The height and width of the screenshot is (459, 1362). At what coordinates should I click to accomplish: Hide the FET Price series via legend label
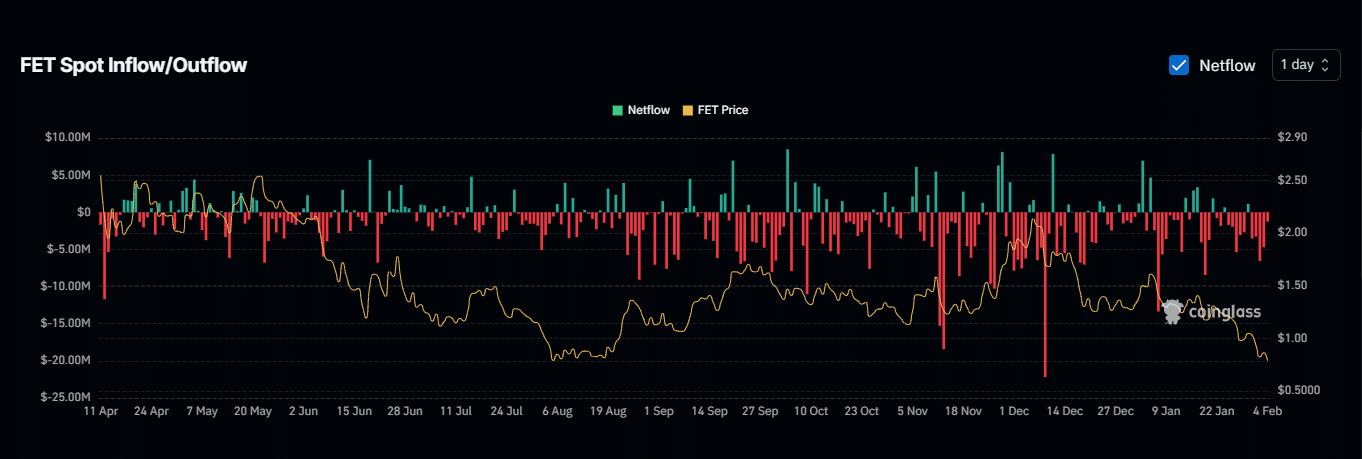[722, 110]
